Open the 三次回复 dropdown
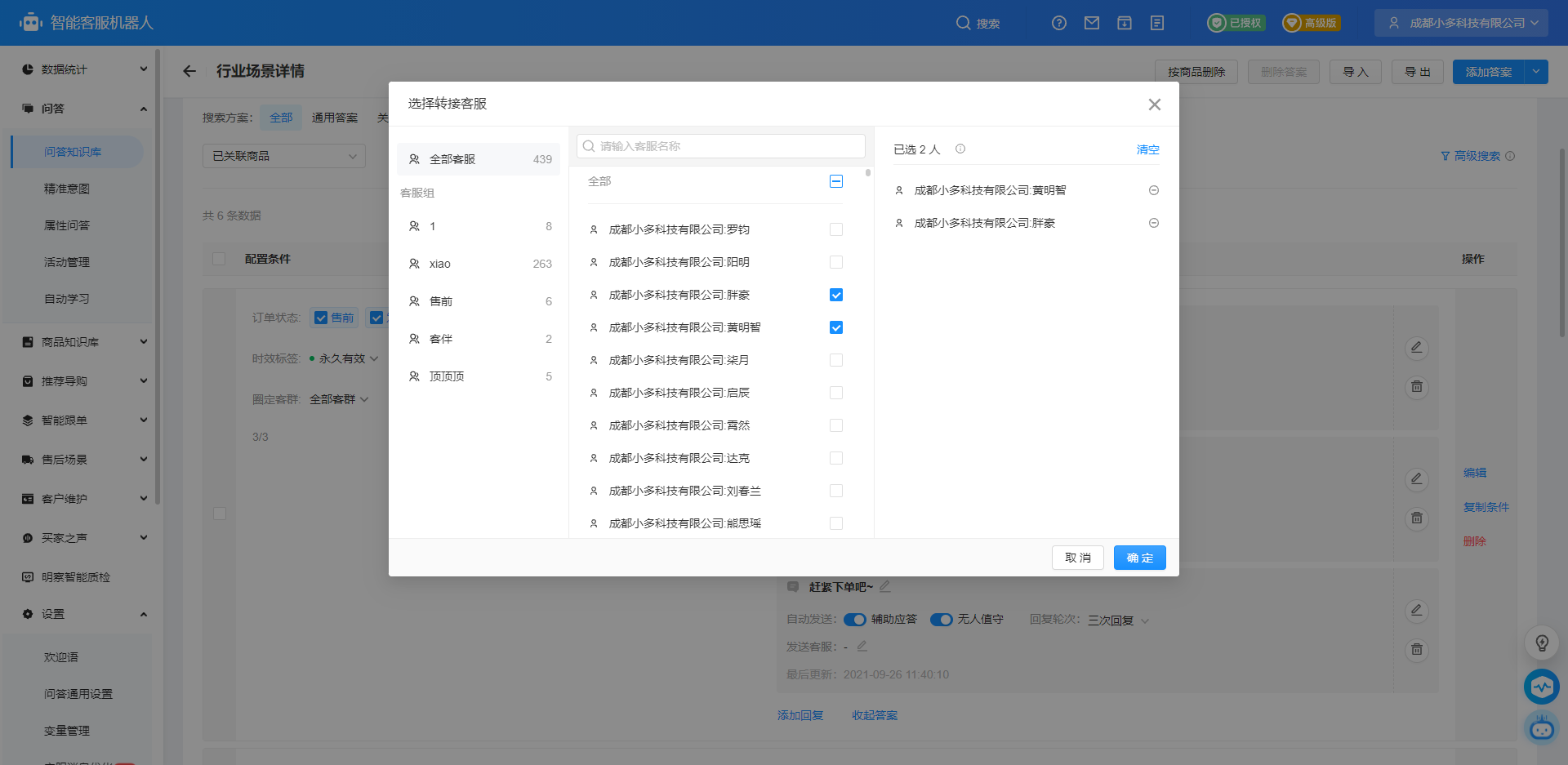The height and width of the screenshot is (765, 1568). click(1118, 620)
